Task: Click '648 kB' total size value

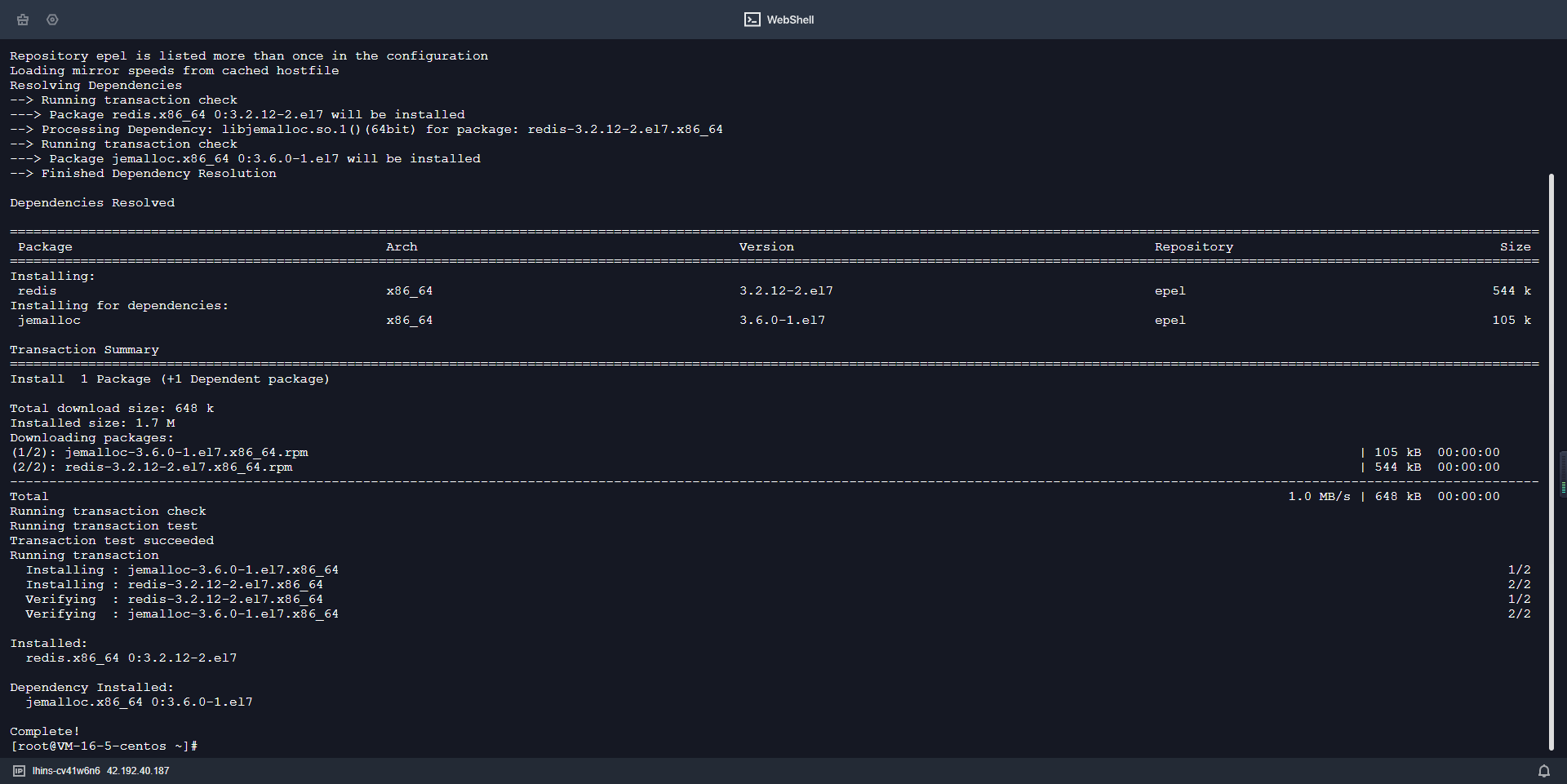Action: click(x=1398, y=497)
